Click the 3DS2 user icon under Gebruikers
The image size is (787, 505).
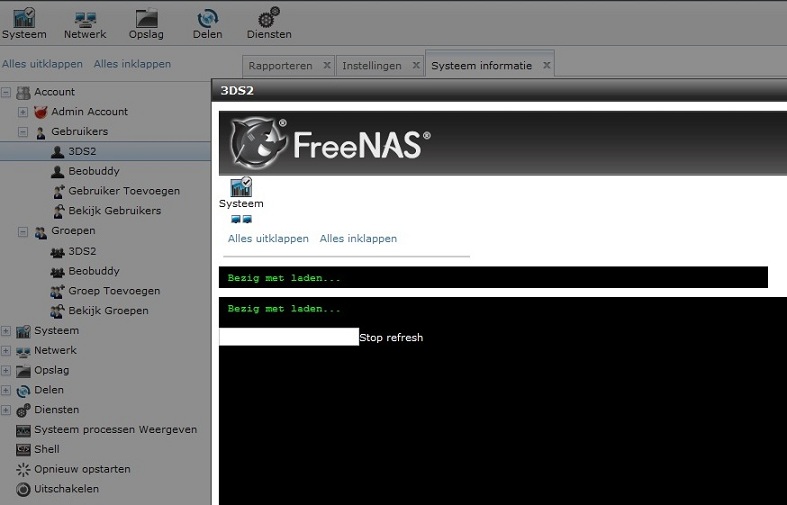(57, 152)
